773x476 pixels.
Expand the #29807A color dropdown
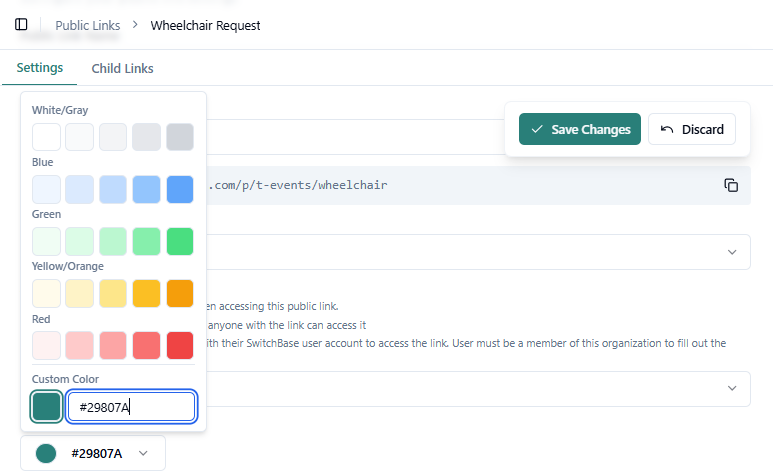[144, 453]
